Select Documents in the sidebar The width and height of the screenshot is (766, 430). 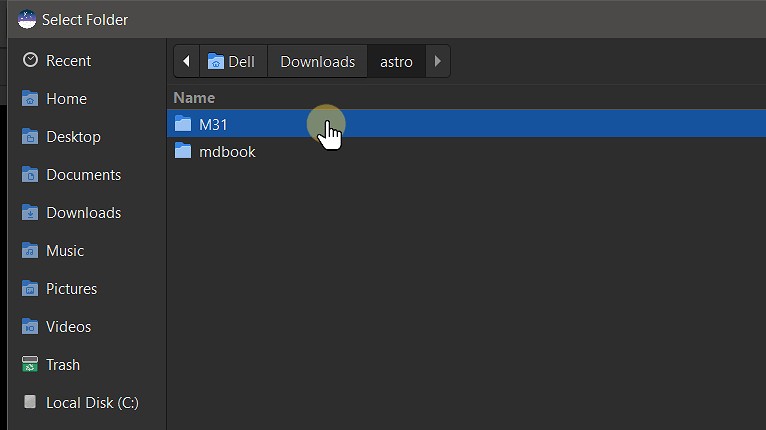(83, 175)
